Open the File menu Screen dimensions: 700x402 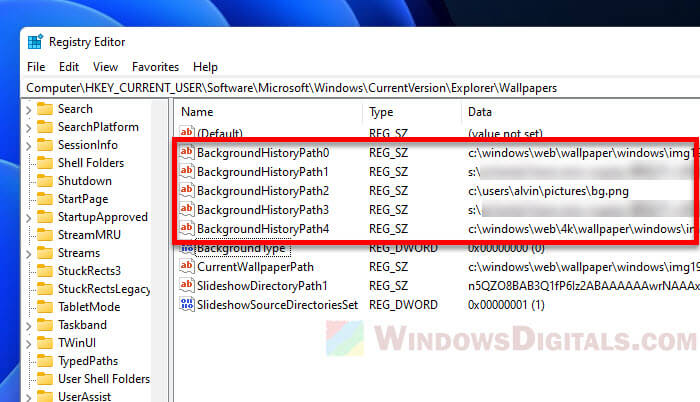coord(36,67)
